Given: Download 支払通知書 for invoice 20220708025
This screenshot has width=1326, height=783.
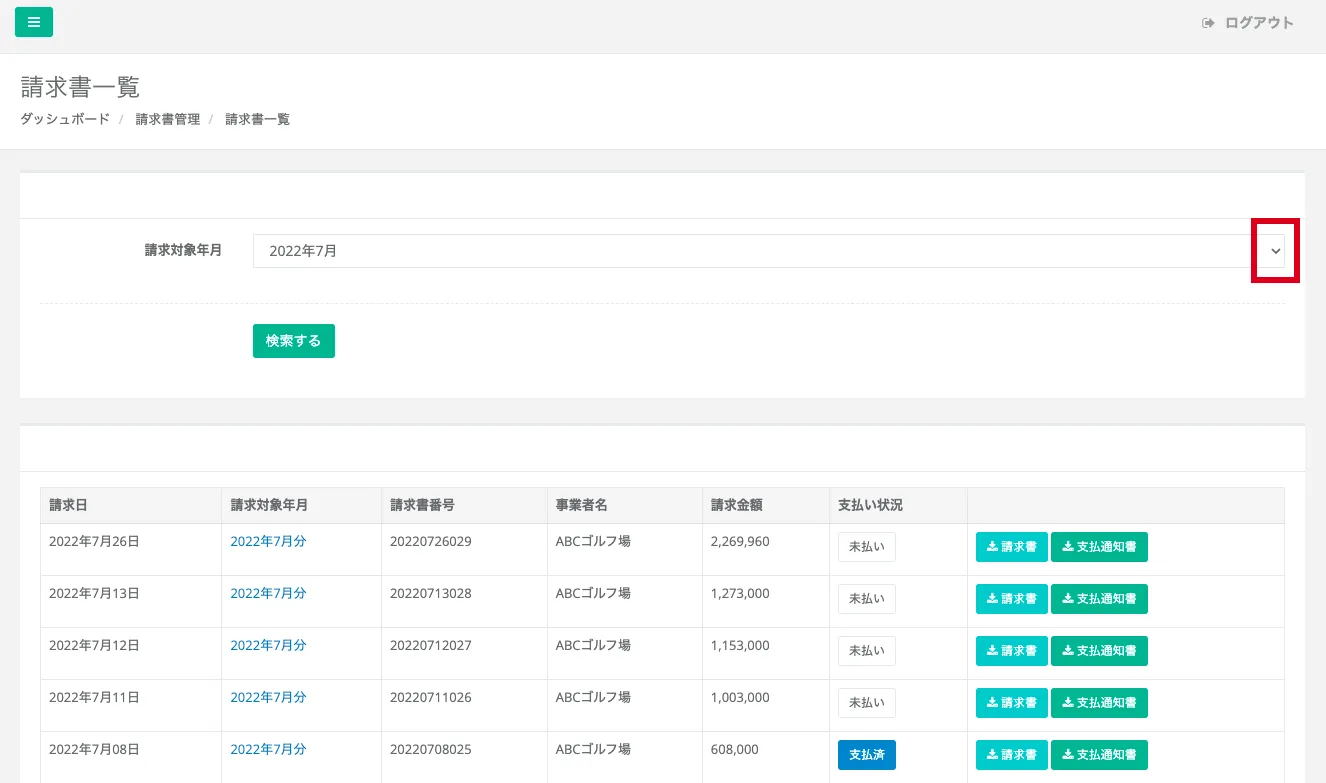Looking at the screenshot, I should tap(1099, 755).
